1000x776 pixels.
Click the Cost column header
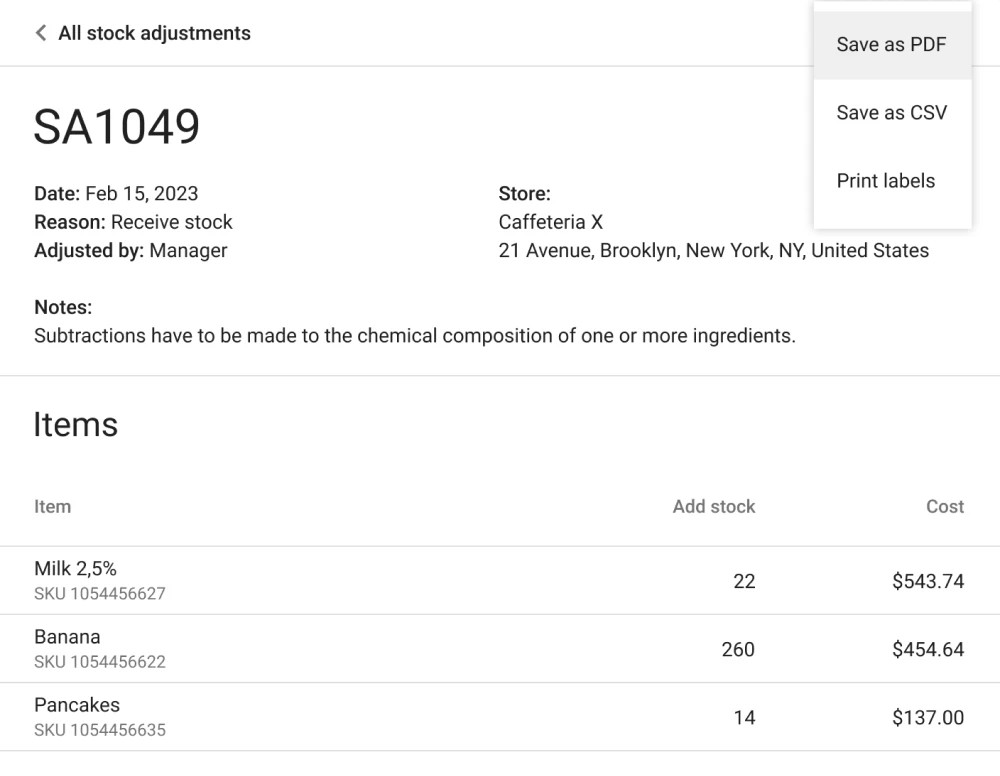point(944,507)
